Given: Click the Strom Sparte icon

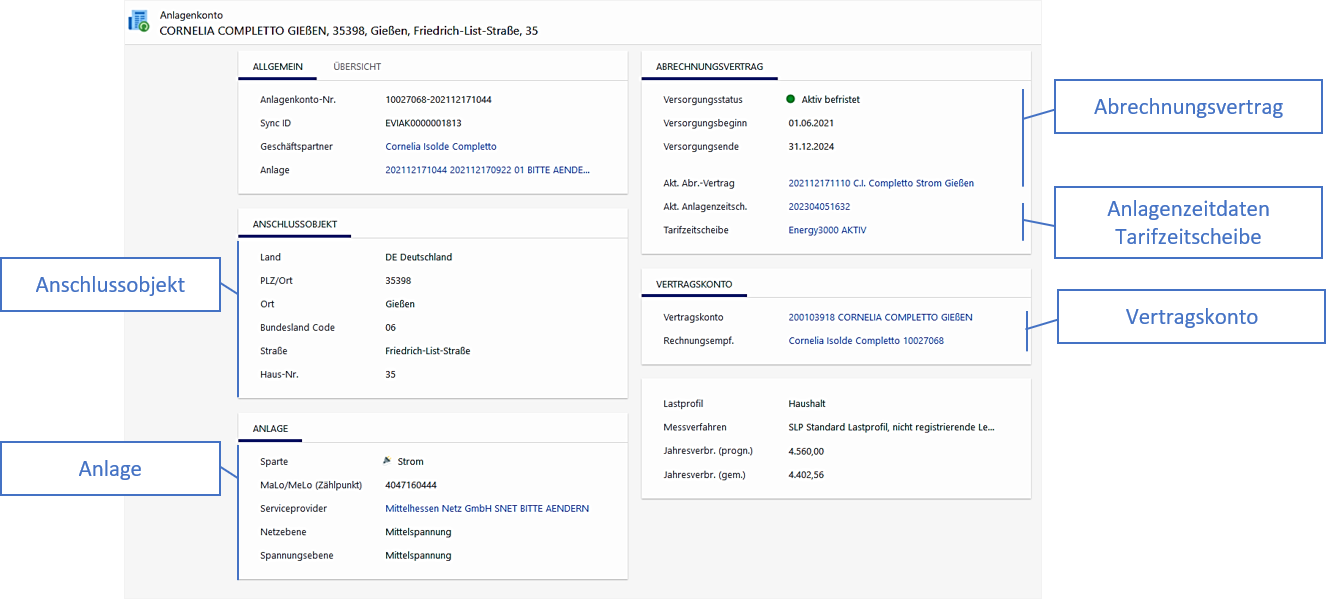Looking at the screenshot, I should coord(387,462).
